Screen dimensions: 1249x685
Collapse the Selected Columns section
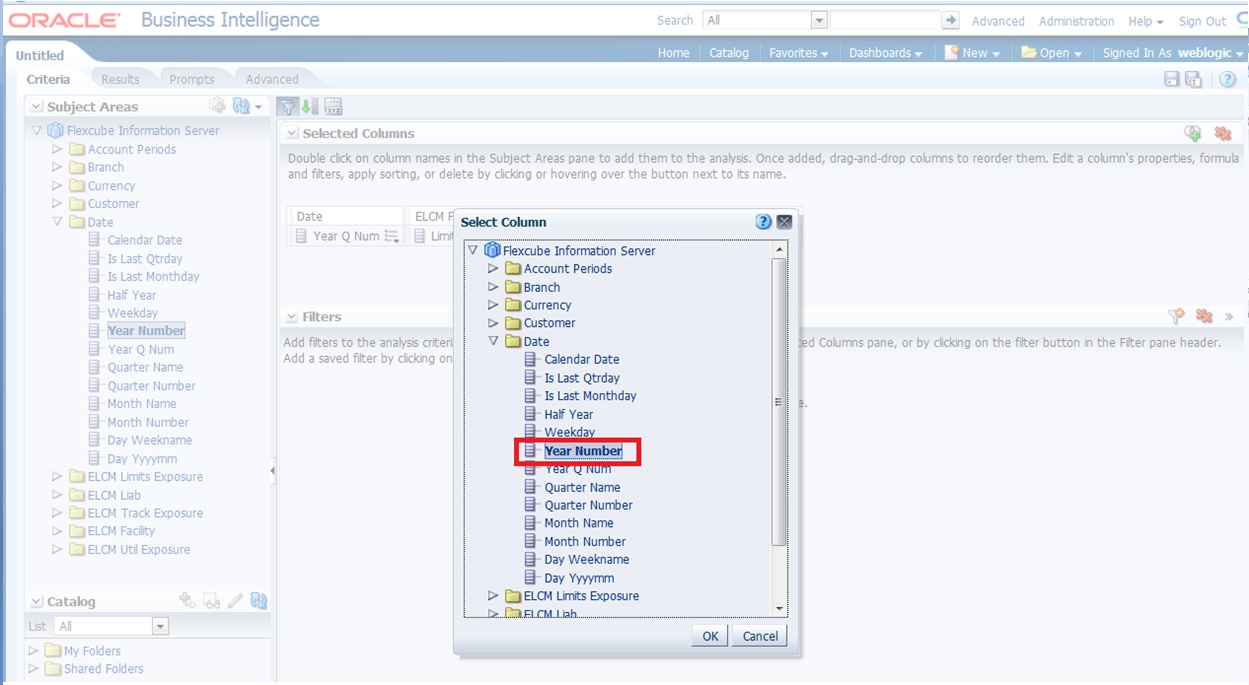point(292,133)
